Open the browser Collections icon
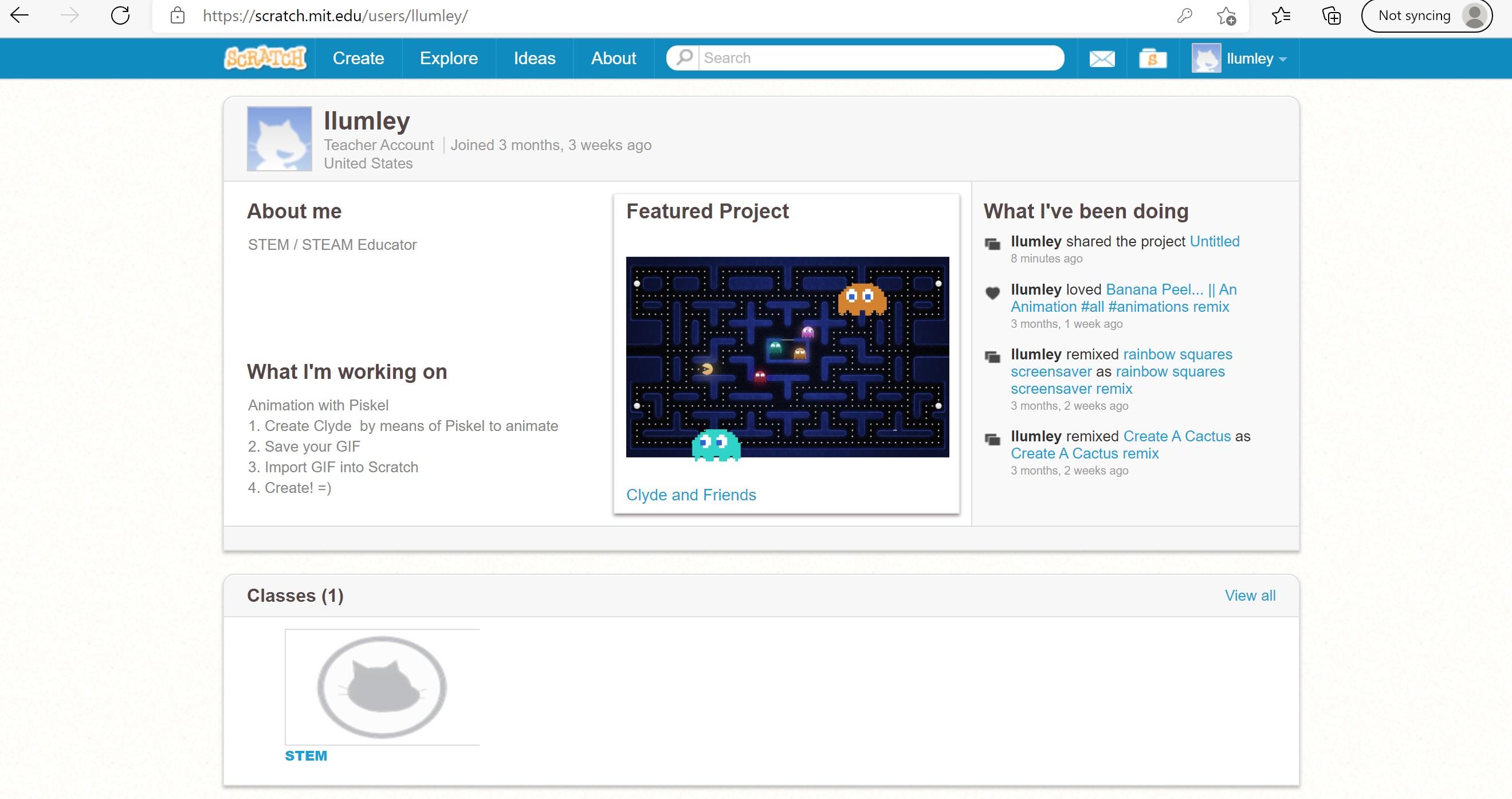Viewport: 1512px width, 799px height. [x=1331, y=16]
